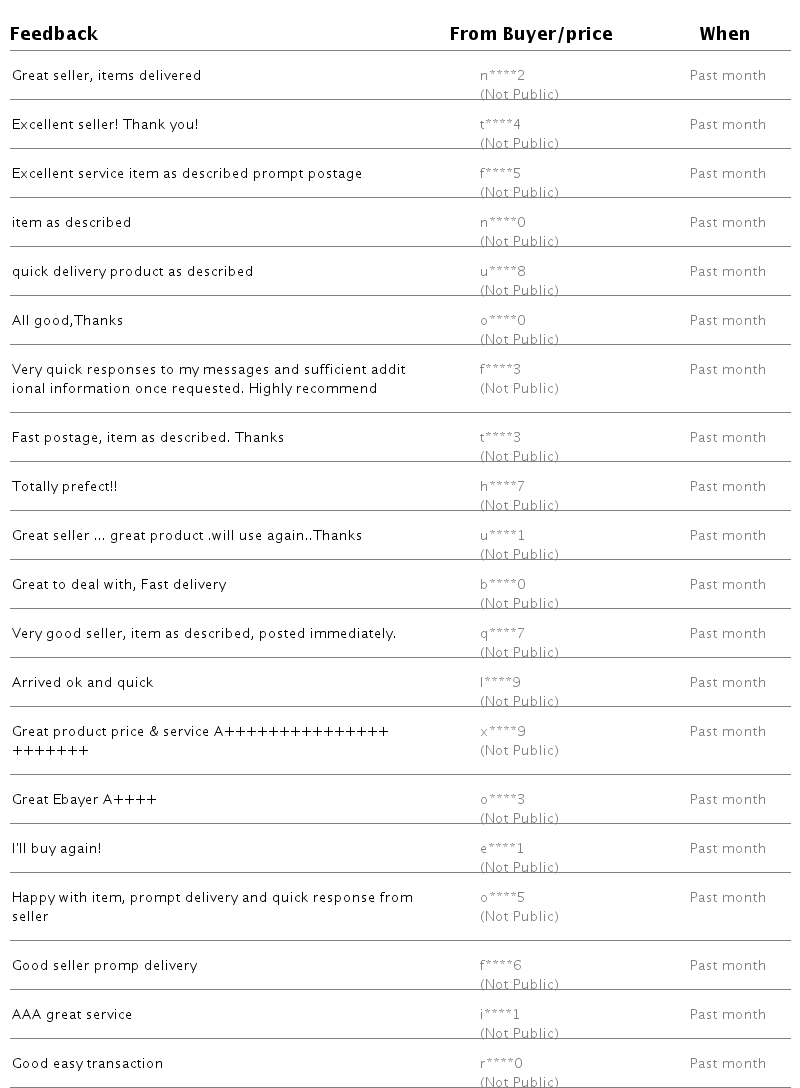
Task: Click the From Buyer/price column header
Action: pos(530,33)
